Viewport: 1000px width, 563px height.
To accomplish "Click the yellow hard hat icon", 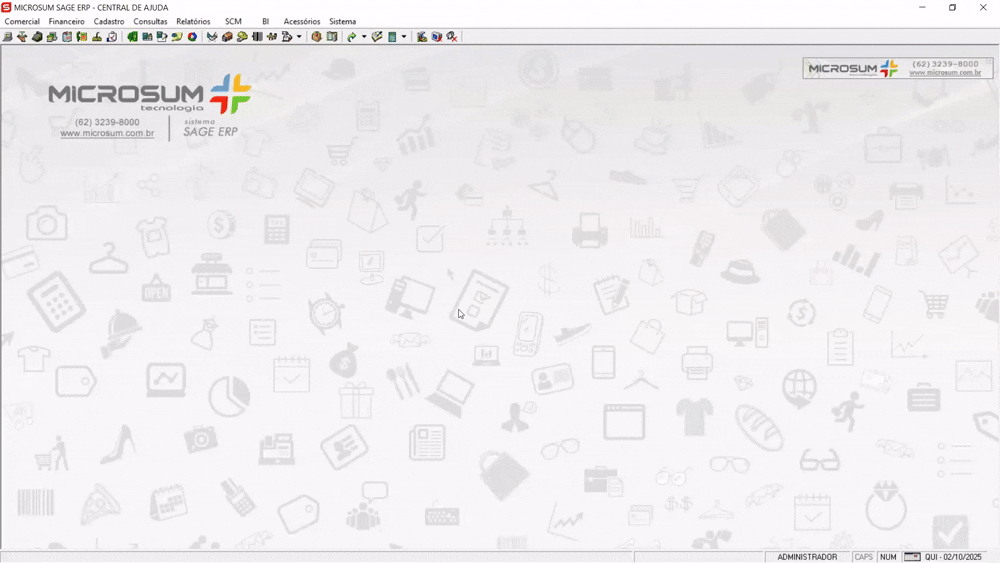I will coord(242,37).
